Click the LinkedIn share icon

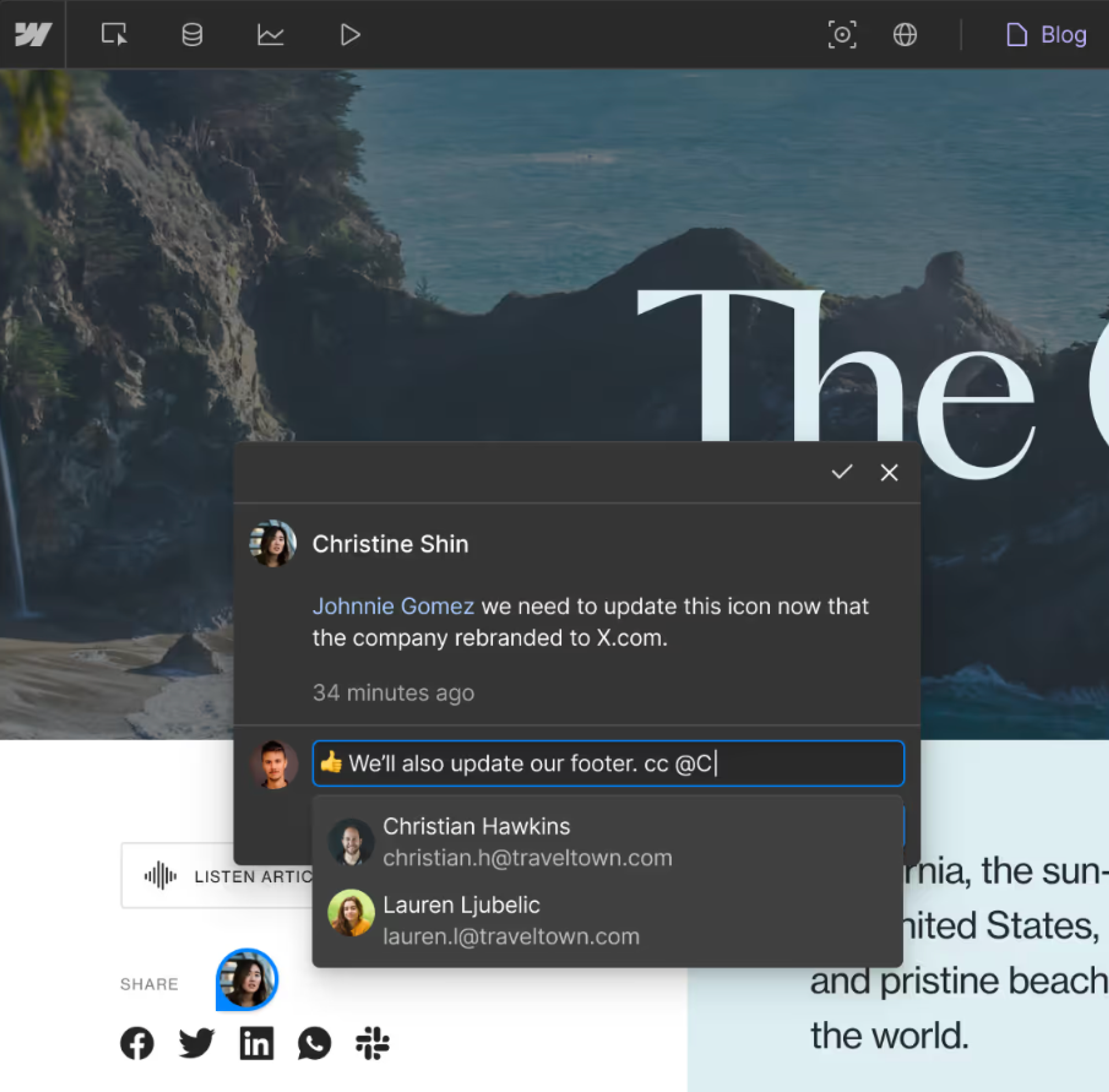pos(256,1043)
